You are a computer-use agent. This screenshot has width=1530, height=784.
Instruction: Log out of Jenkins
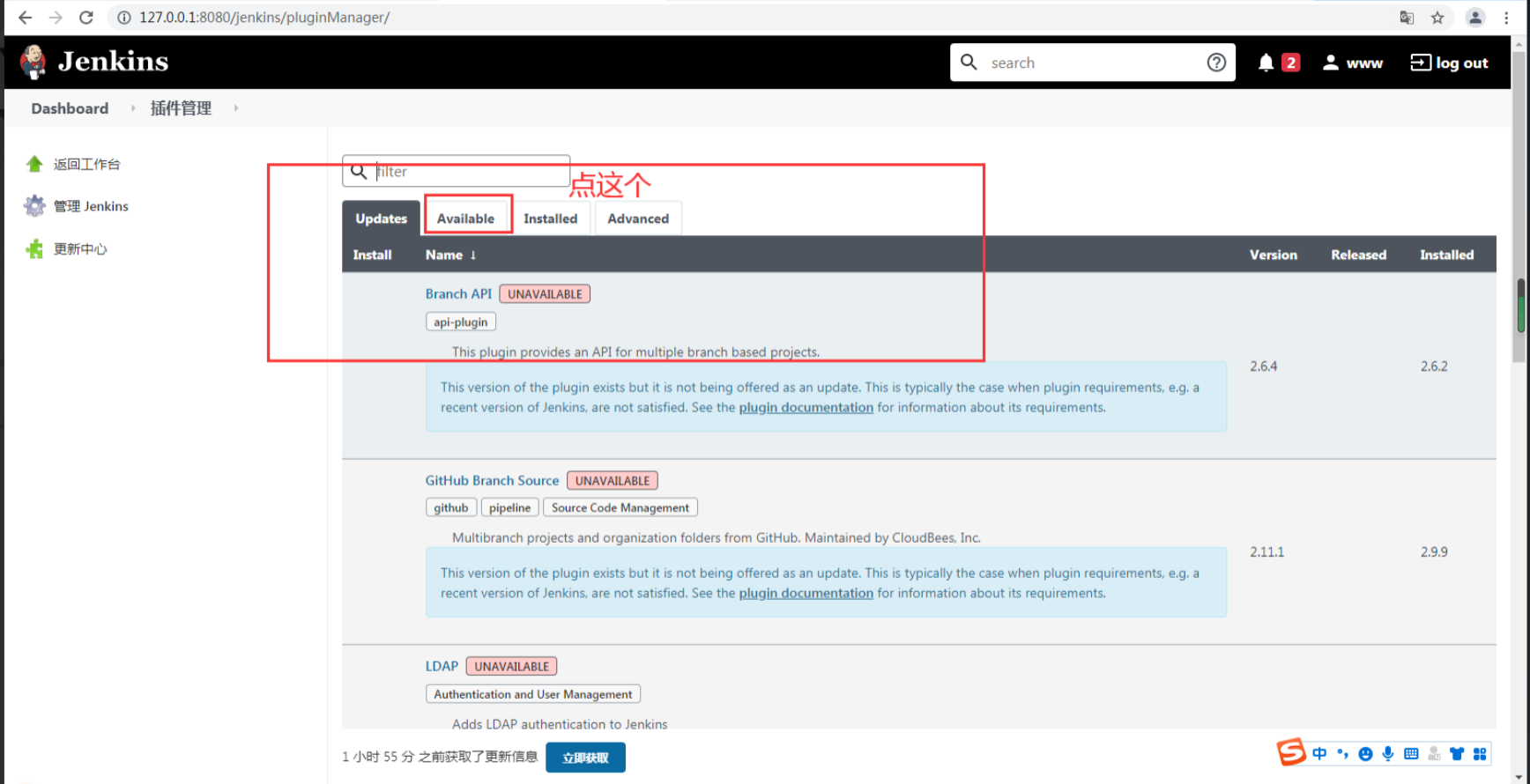coord(1449,63)
